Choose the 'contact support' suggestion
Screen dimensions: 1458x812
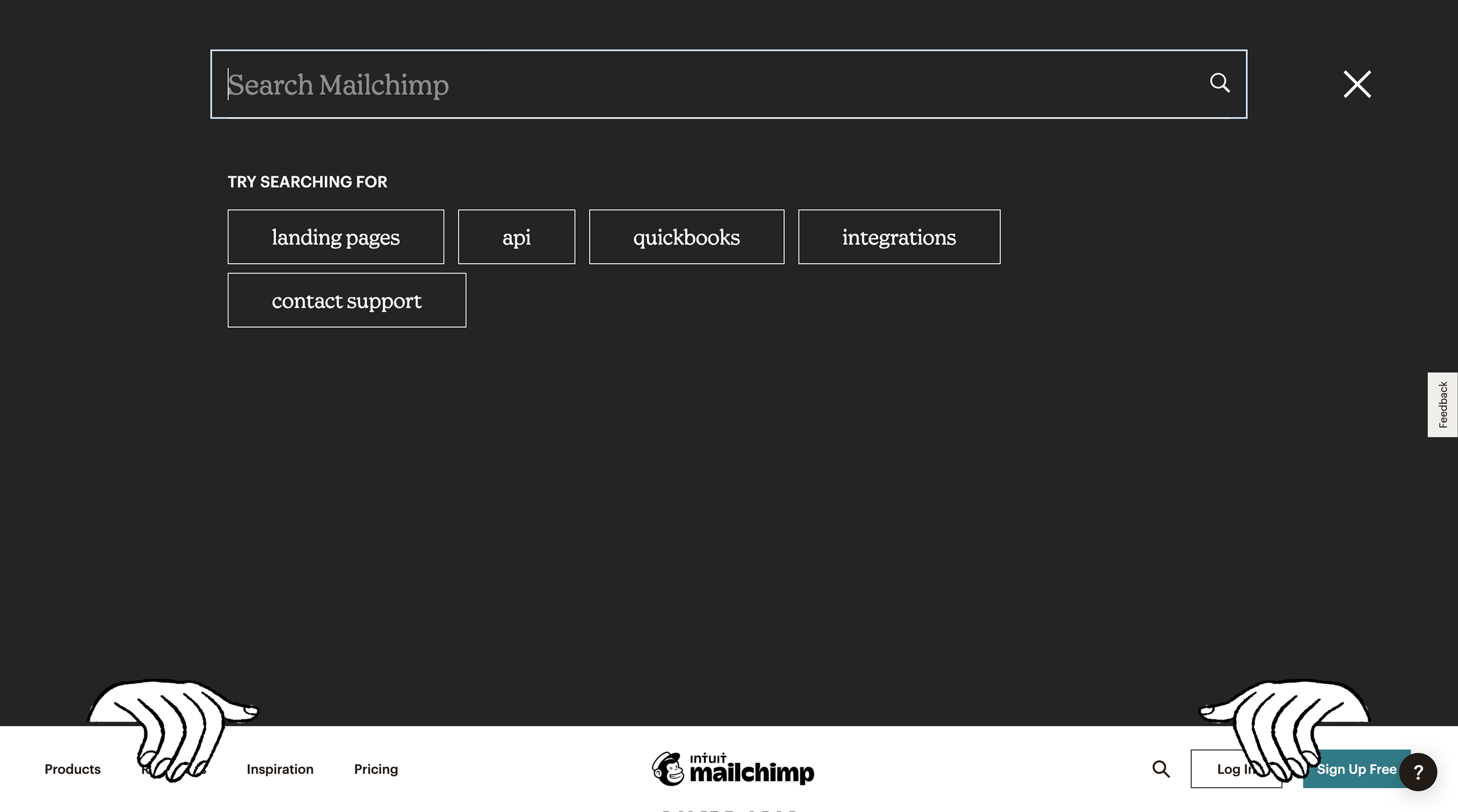tap(346, 301)
